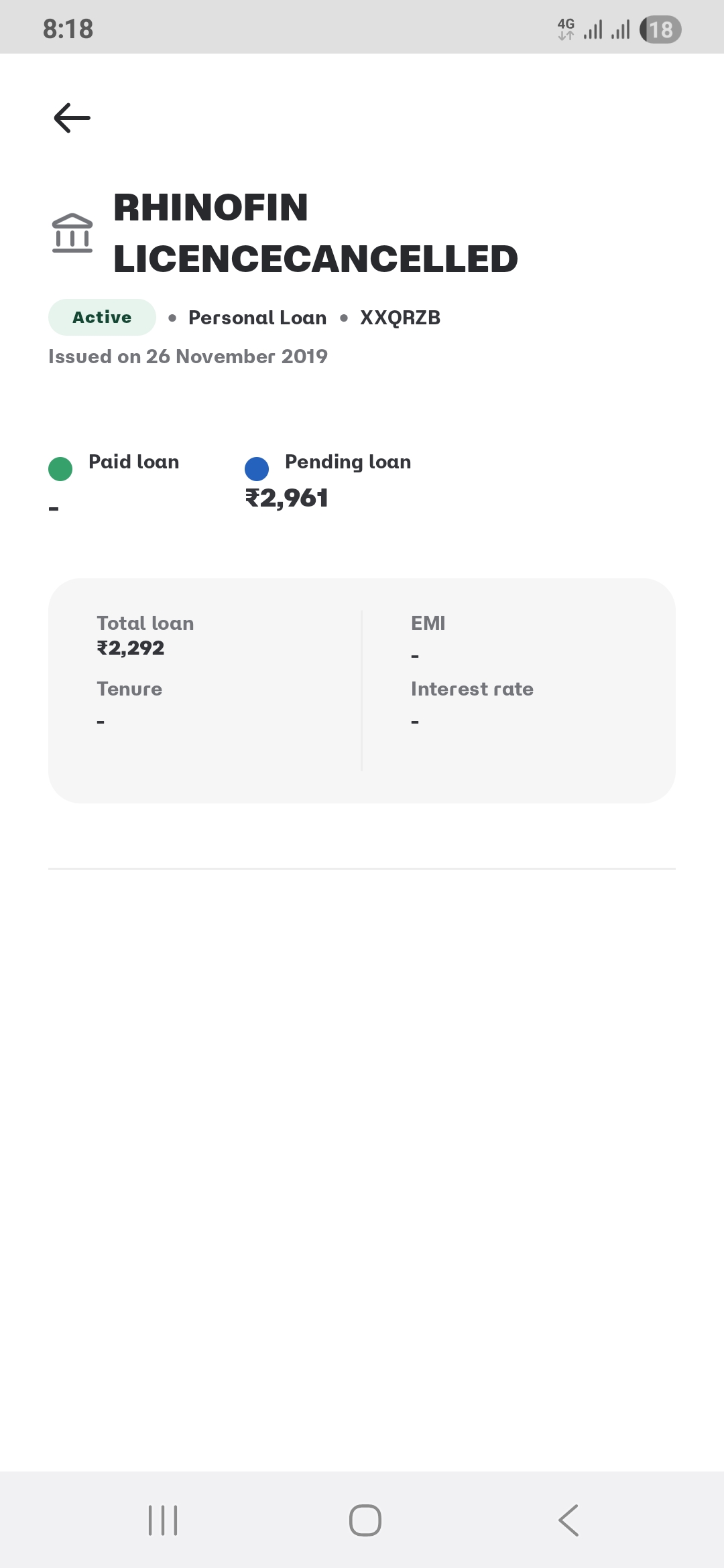Screen dimensions: 724x1568
Task: Tap the EMI field label
Action: [x=428, y=623]
